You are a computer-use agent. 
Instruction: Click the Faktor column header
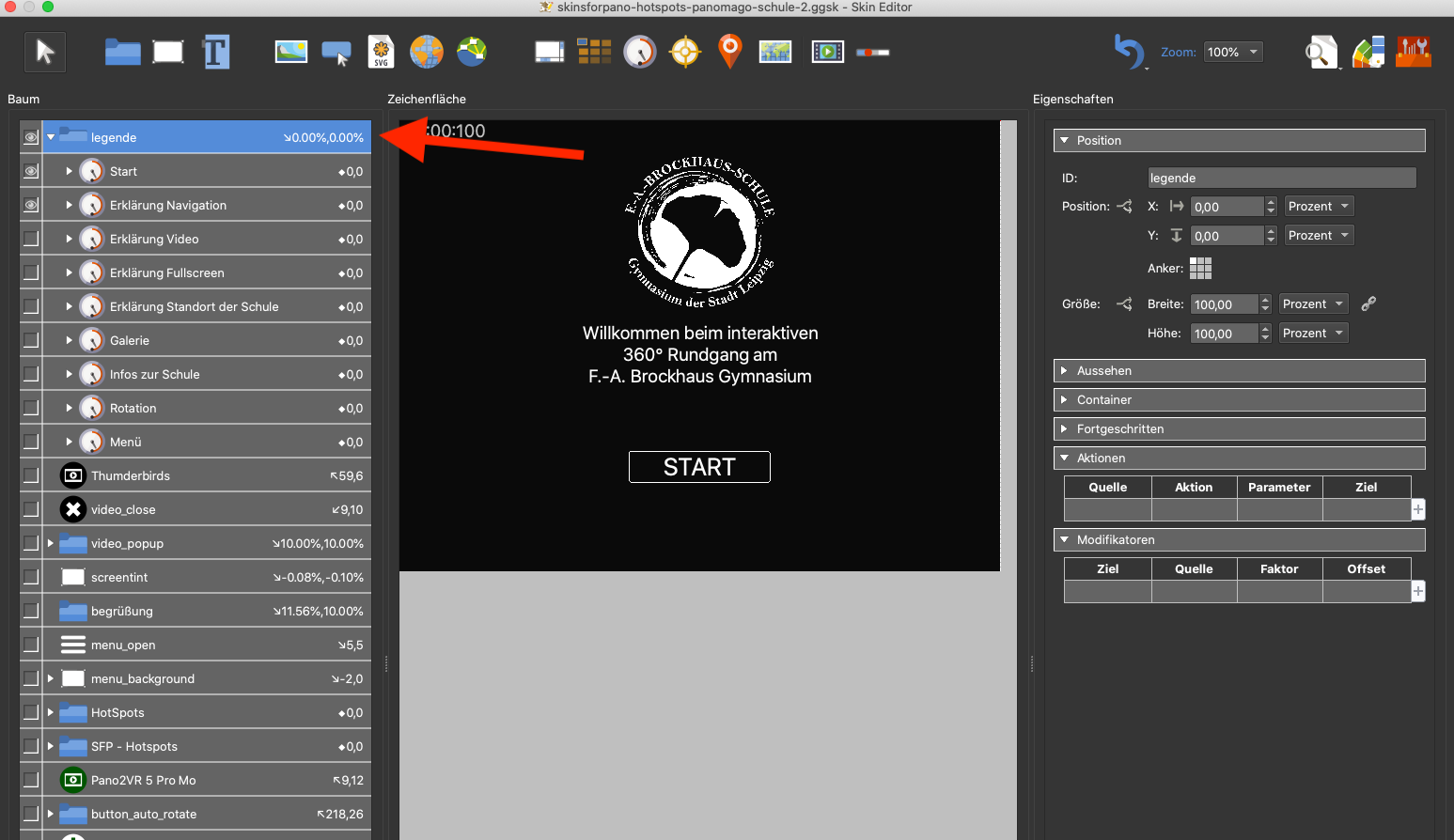1279,568
